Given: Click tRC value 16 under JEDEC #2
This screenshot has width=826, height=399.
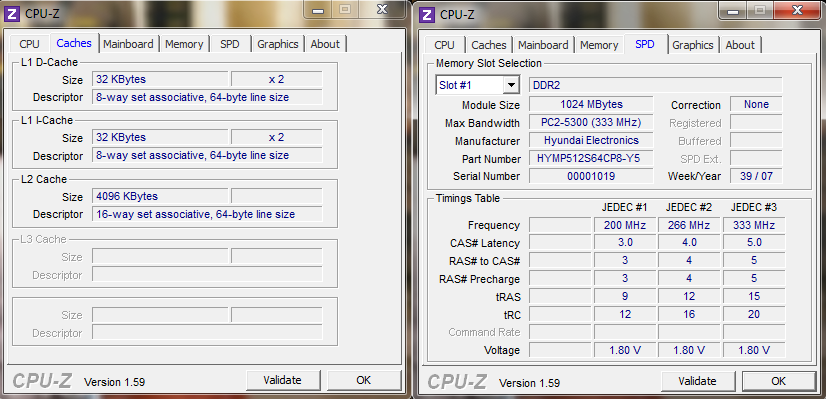Looking at the screenshot, I should 690,314.
